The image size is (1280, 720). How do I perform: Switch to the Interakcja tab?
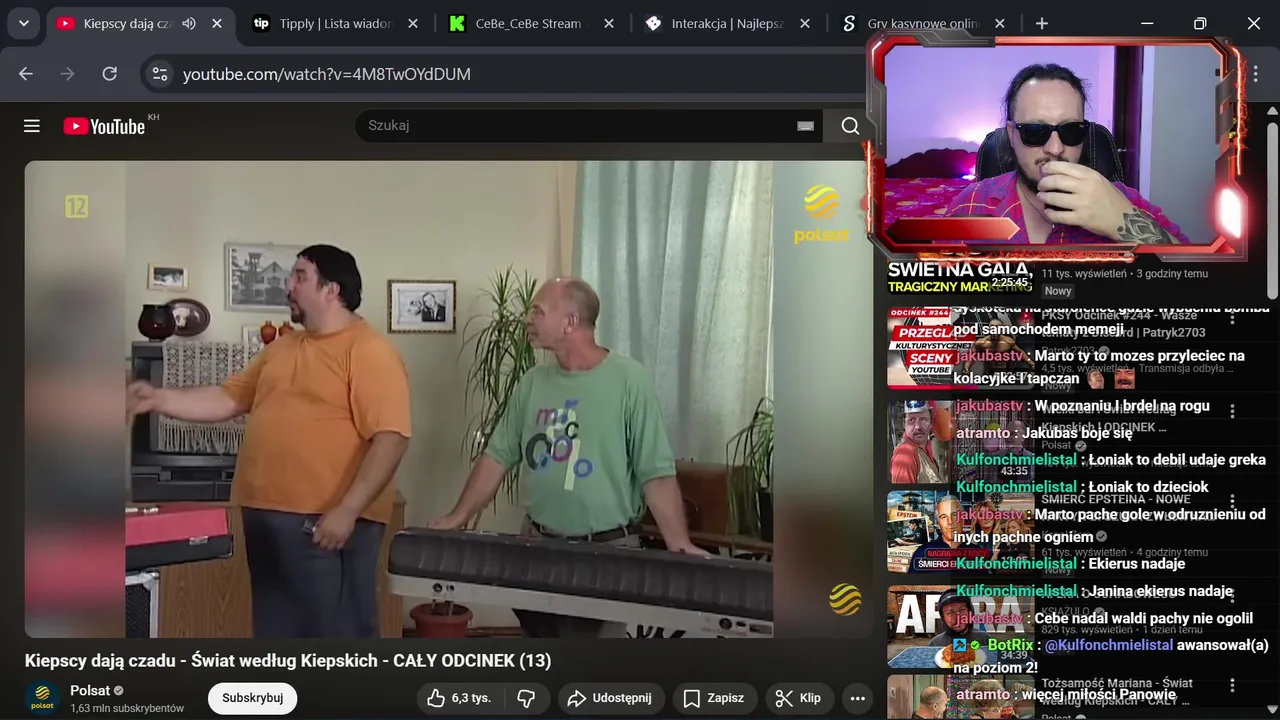(727, 23)
